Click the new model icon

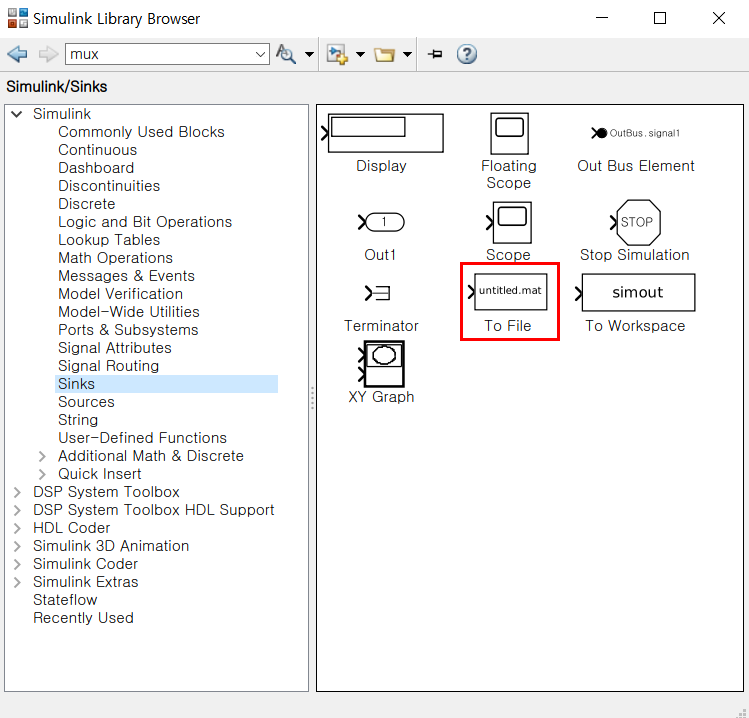coord(337,54)
